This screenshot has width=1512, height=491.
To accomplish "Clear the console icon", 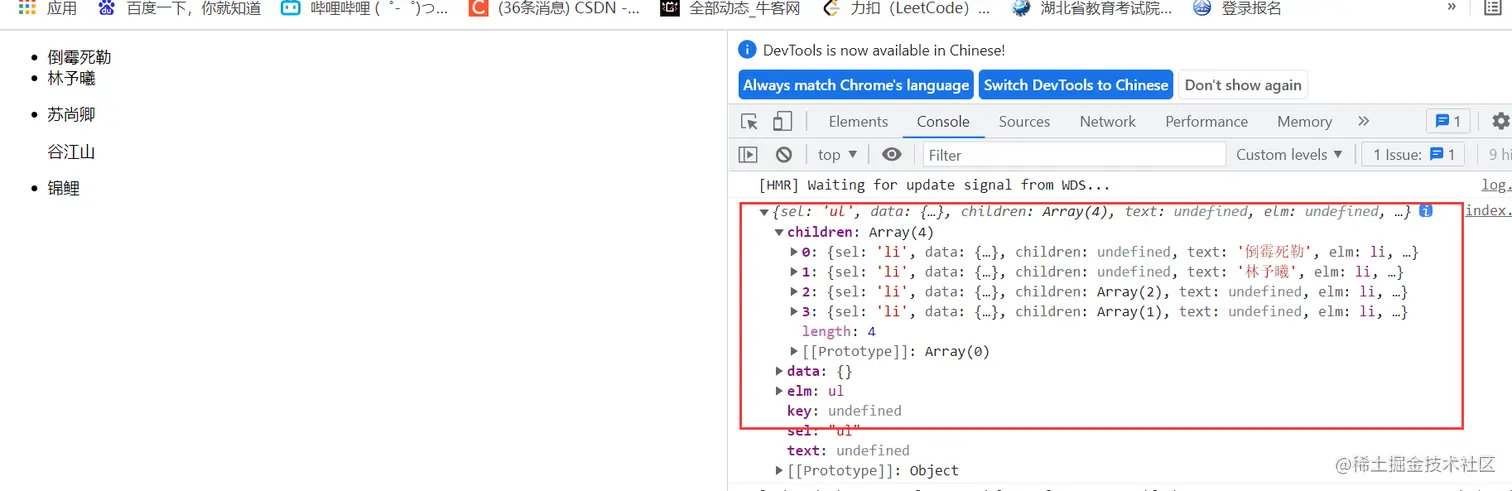I will (784, 154).
